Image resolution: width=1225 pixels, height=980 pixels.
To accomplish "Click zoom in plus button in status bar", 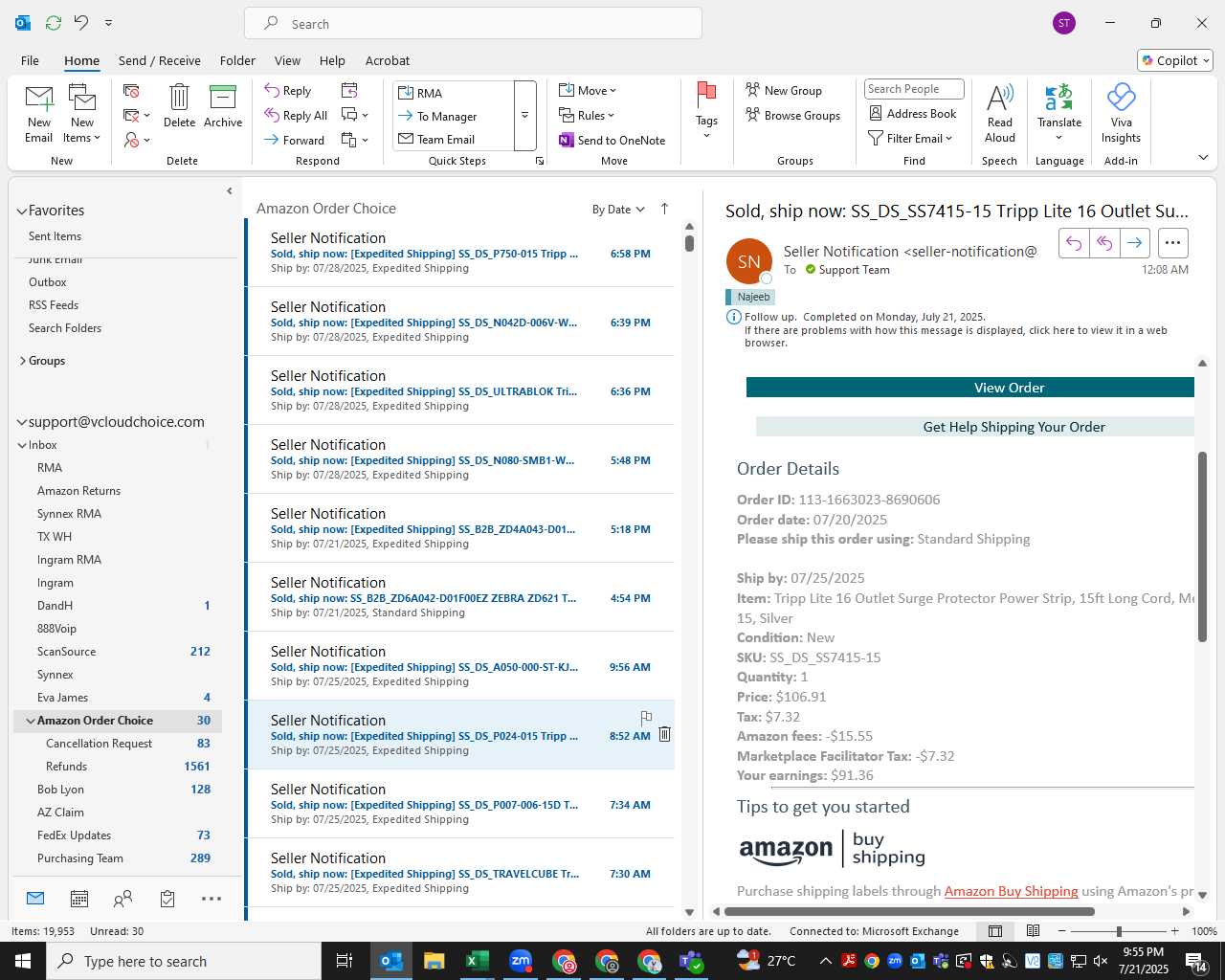I will pos(1174,931).
